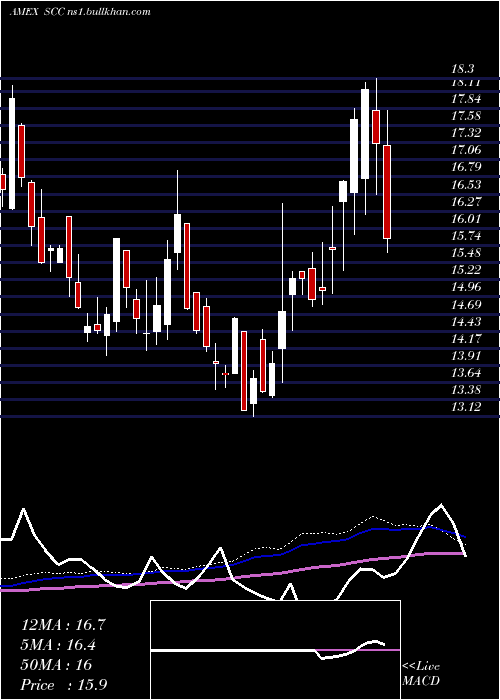The width and height of the screenshot is (500, 700).
Task: Click the 15.74 price axis label
Action: 466,236
